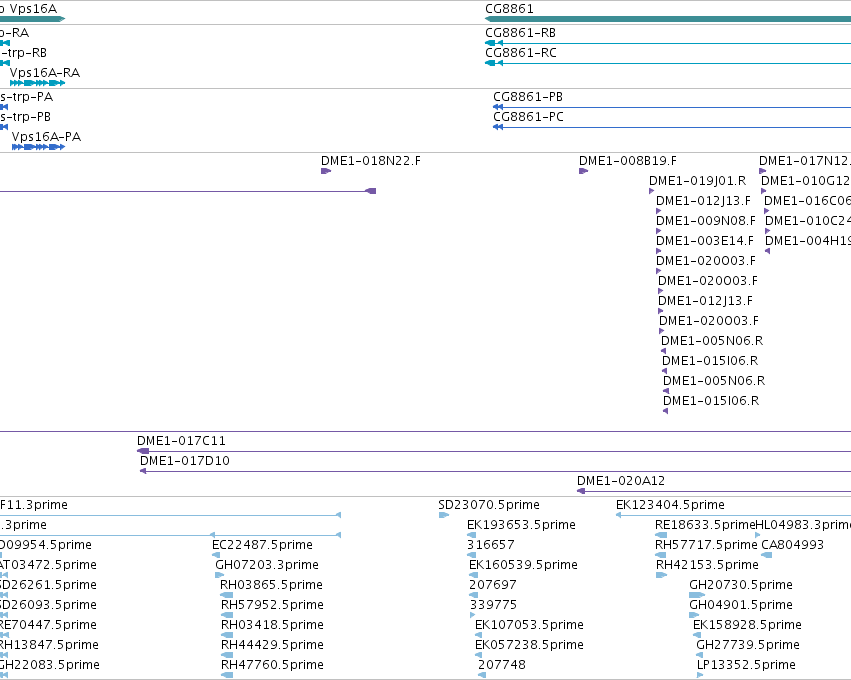Click the RH03865.5prime label
Viewport: 851px width, 680px height.
[271, 585]
